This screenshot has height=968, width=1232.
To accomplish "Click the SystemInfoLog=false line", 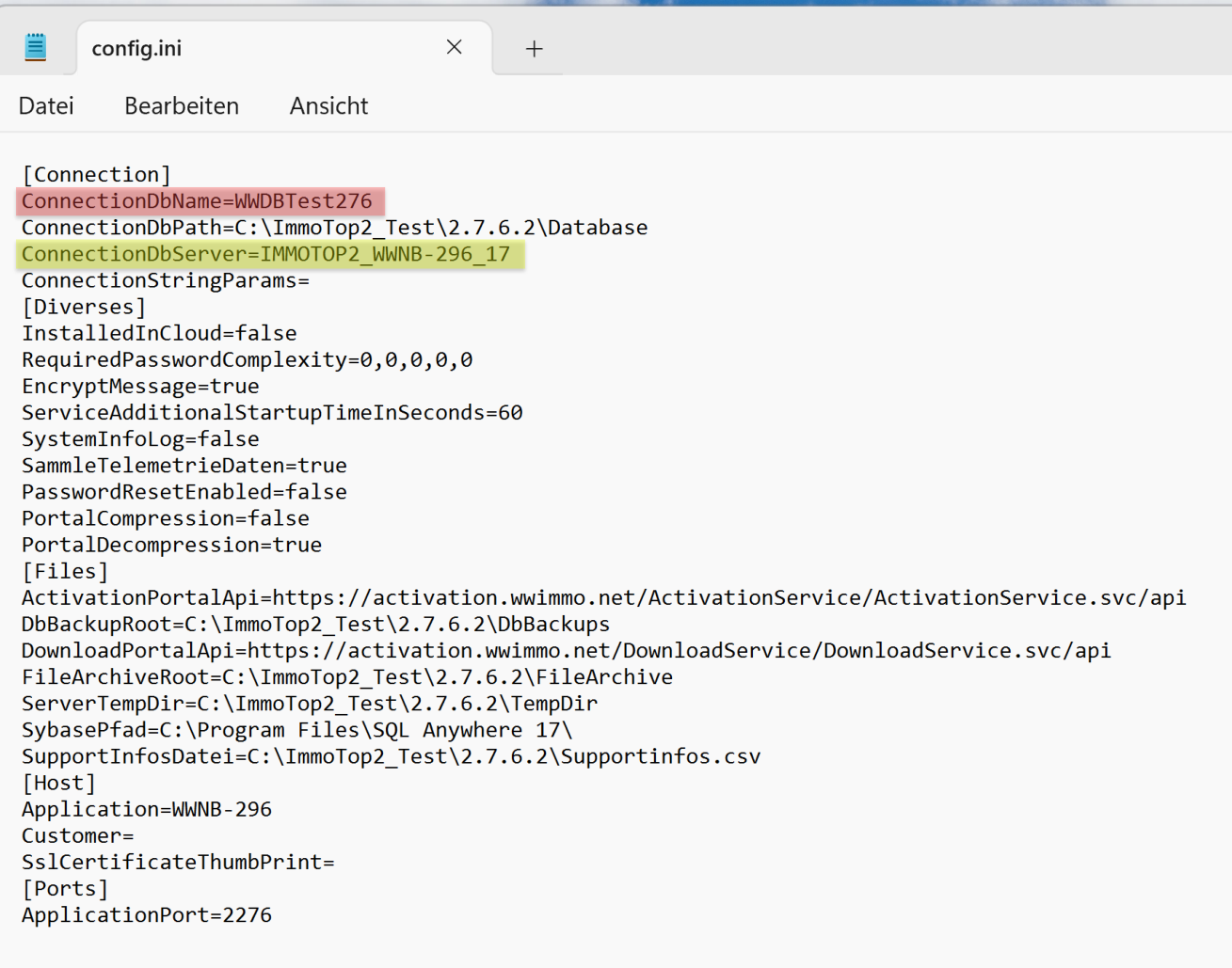I will tap(140, 438).
